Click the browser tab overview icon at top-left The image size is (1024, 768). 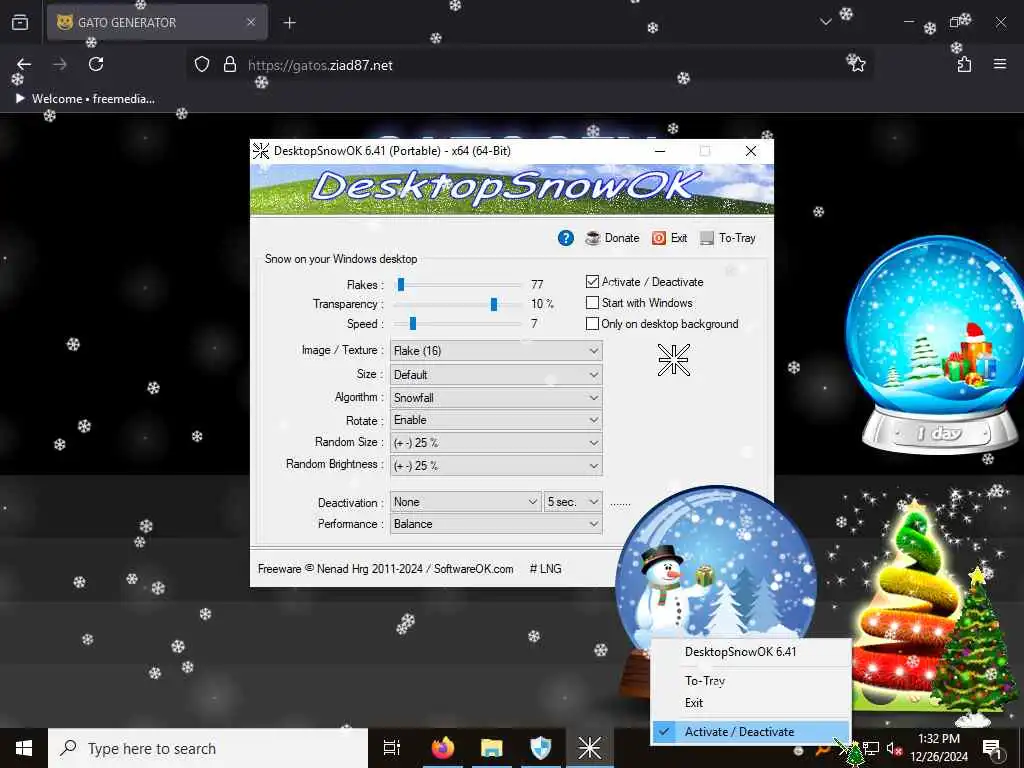pyautogui.click(x=20, y=22)
